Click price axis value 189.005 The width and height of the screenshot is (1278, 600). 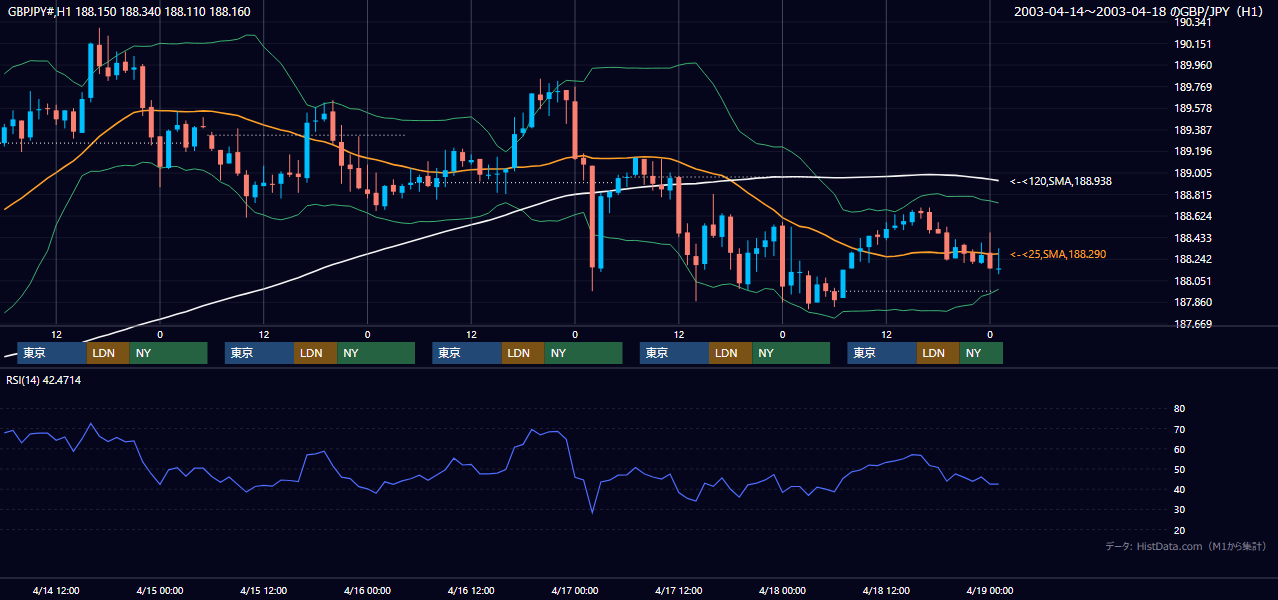click(x=1192, y=173)
